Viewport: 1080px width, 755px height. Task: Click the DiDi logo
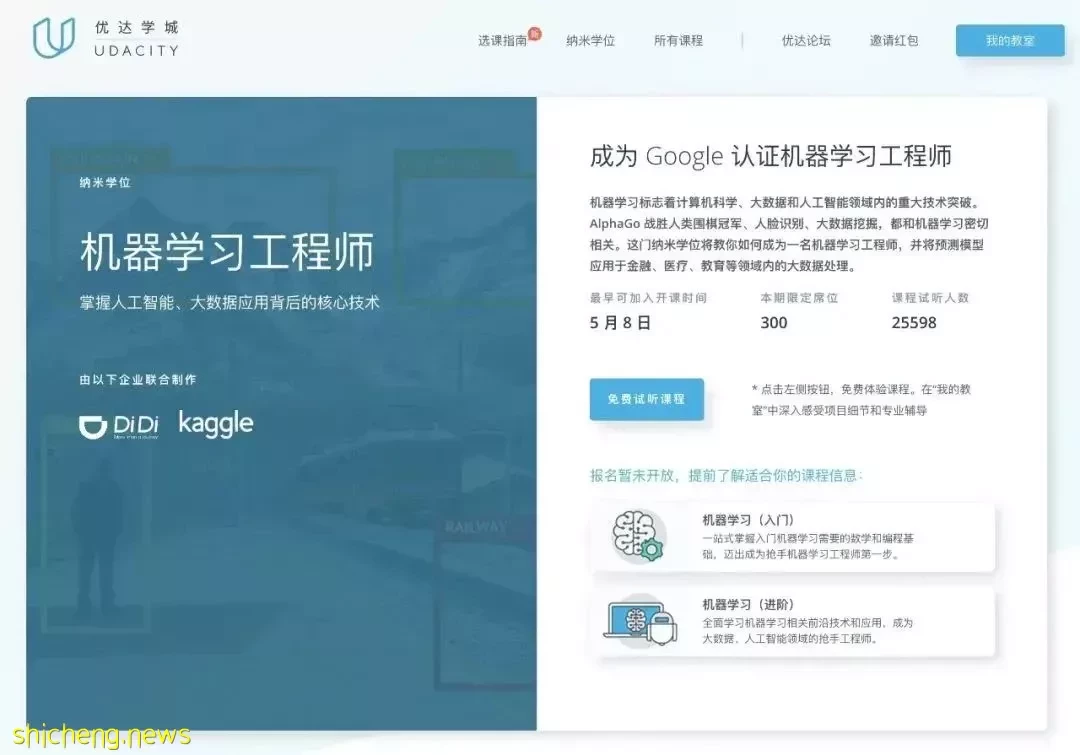point(119,426)
